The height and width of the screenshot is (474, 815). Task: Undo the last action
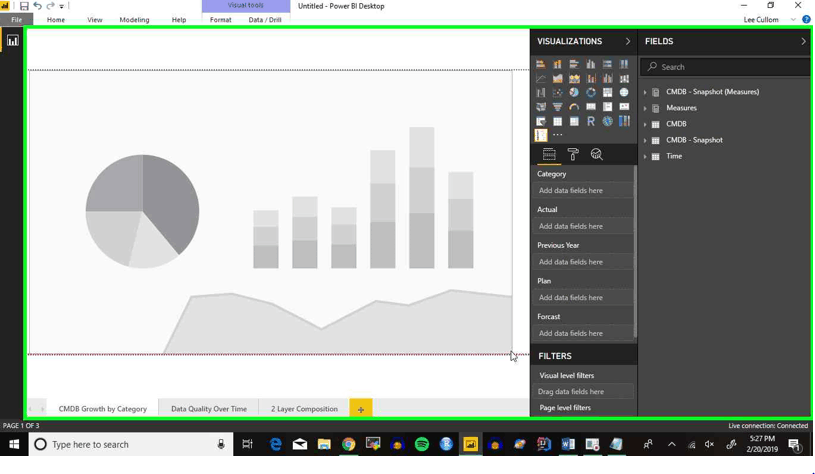37,6
